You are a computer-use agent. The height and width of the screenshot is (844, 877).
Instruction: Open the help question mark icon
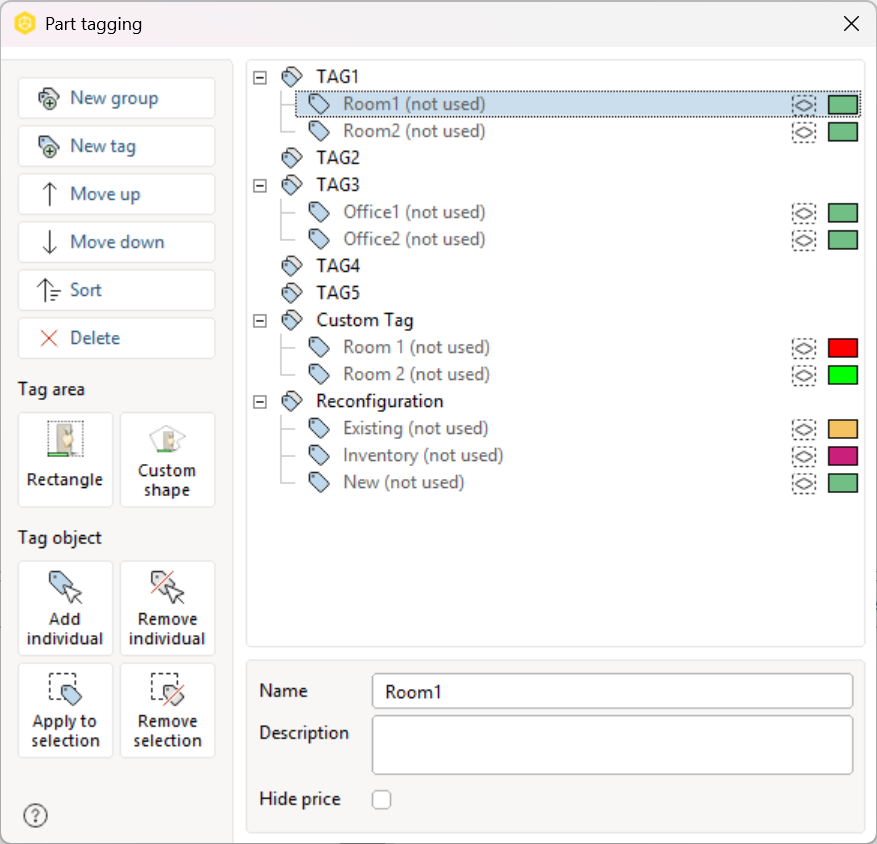36,815
